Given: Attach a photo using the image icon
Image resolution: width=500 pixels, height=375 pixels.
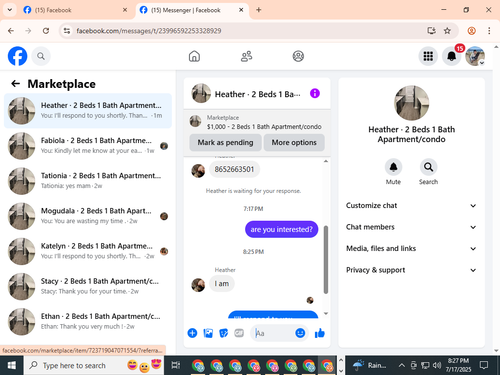Looking at the screenshot, I should tap(208, 333).
